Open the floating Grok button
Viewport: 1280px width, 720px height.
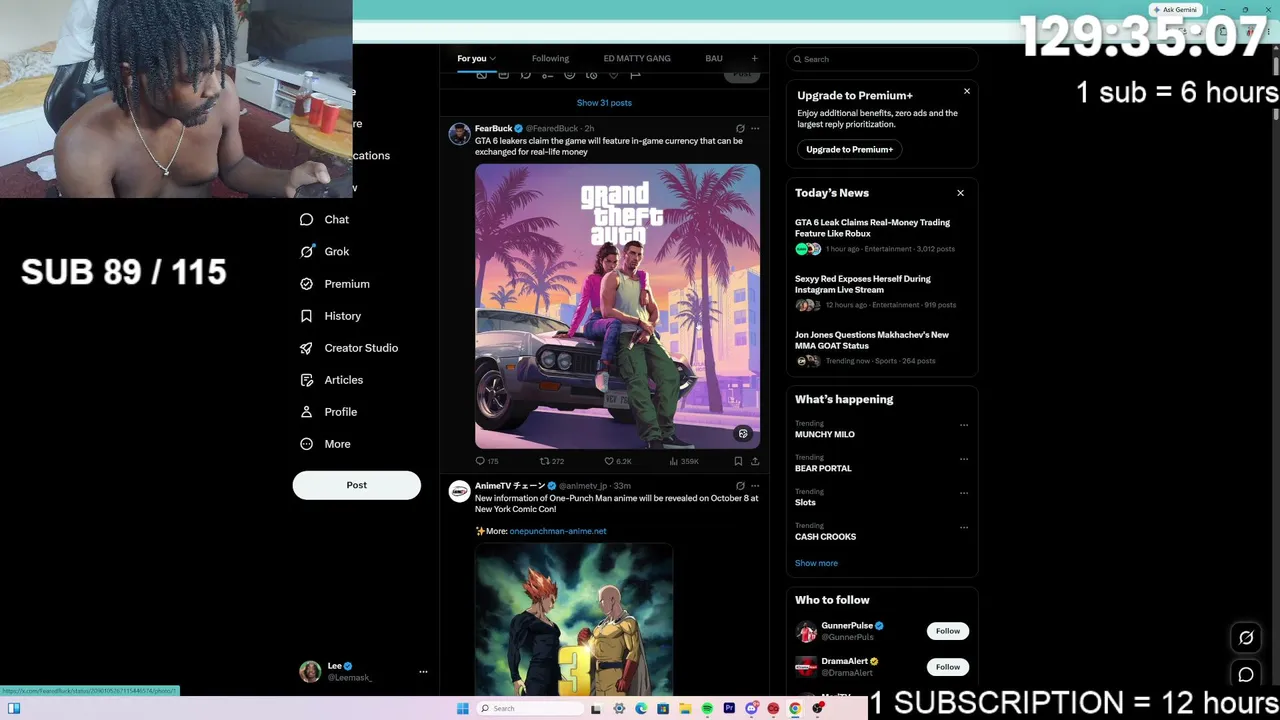1246,638
